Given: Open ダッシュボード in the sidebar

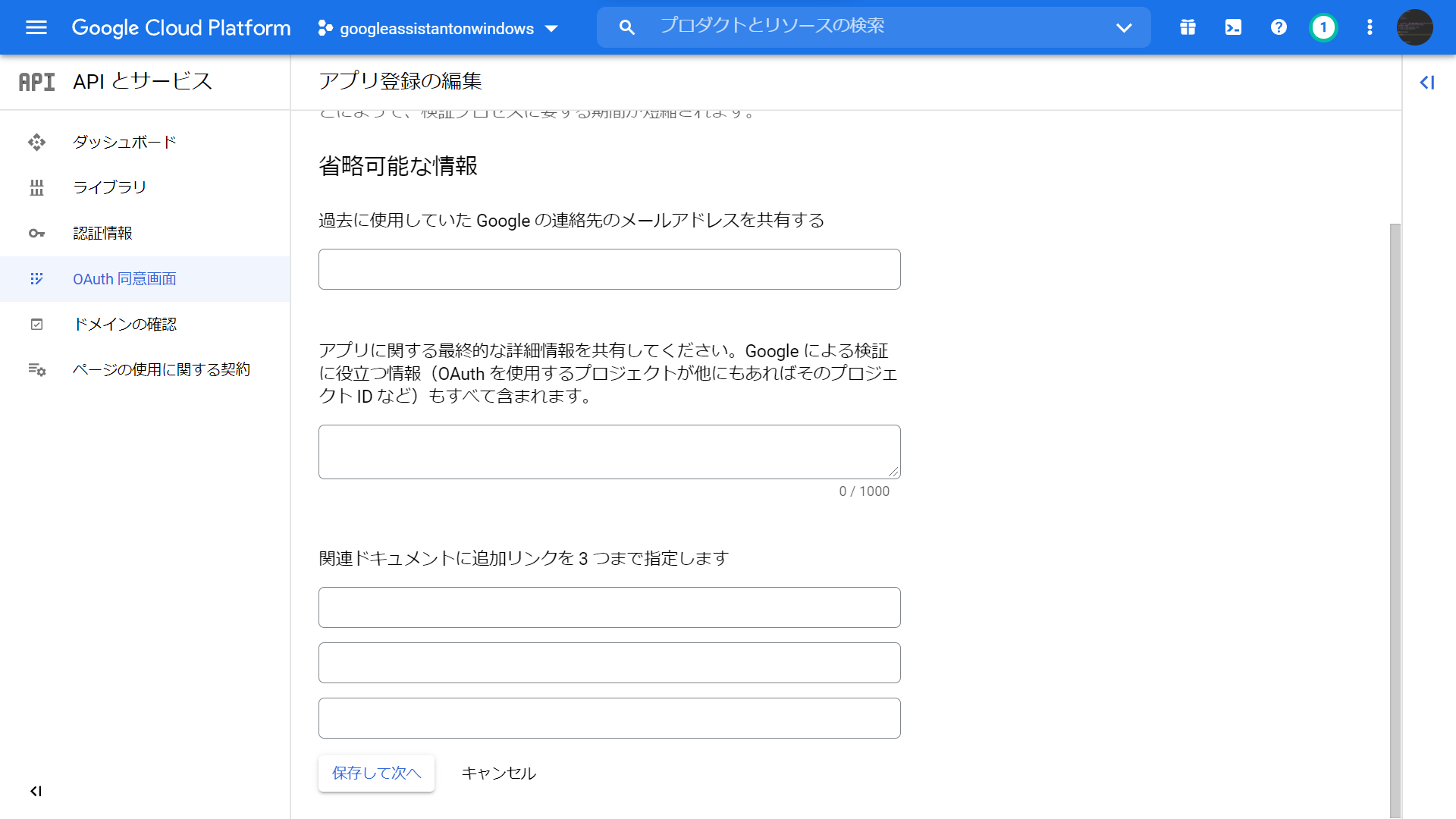Looking at the screenshot, I should pos(124,142).
